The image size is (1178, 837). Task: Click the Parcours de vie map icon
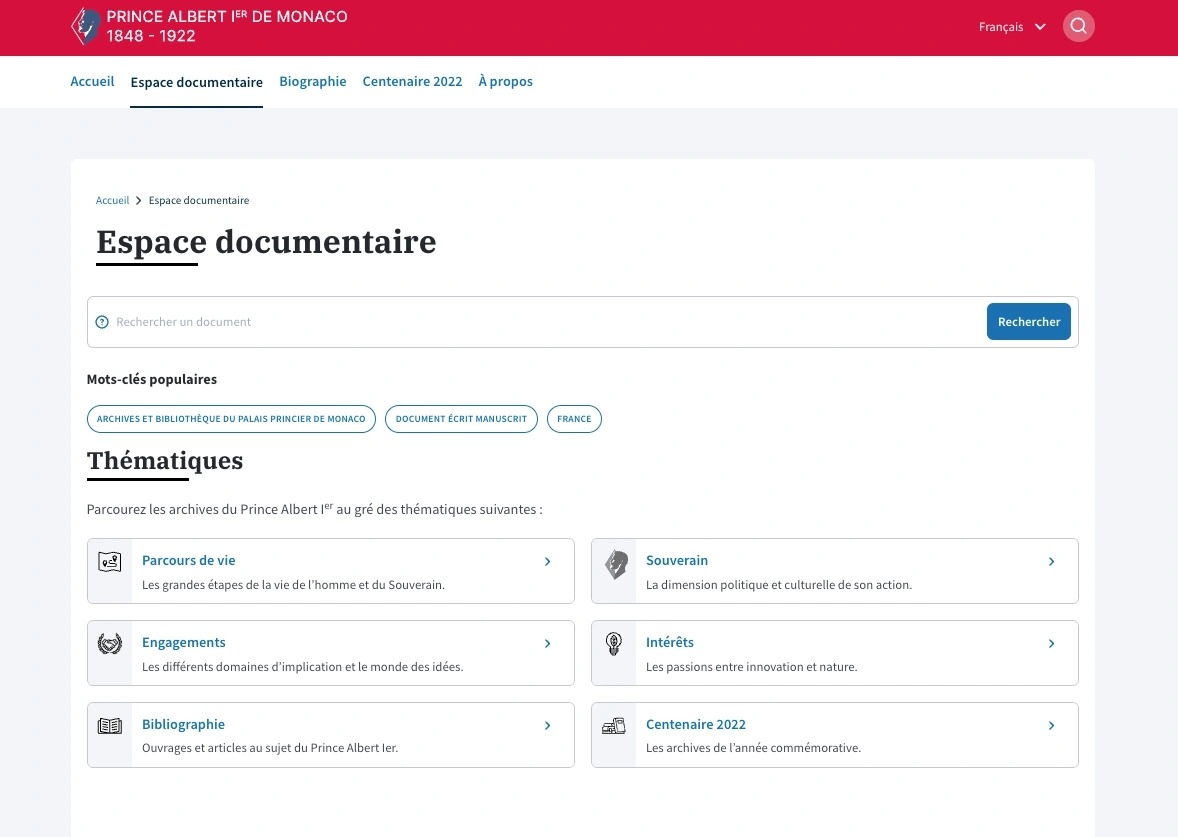point(110,562)
